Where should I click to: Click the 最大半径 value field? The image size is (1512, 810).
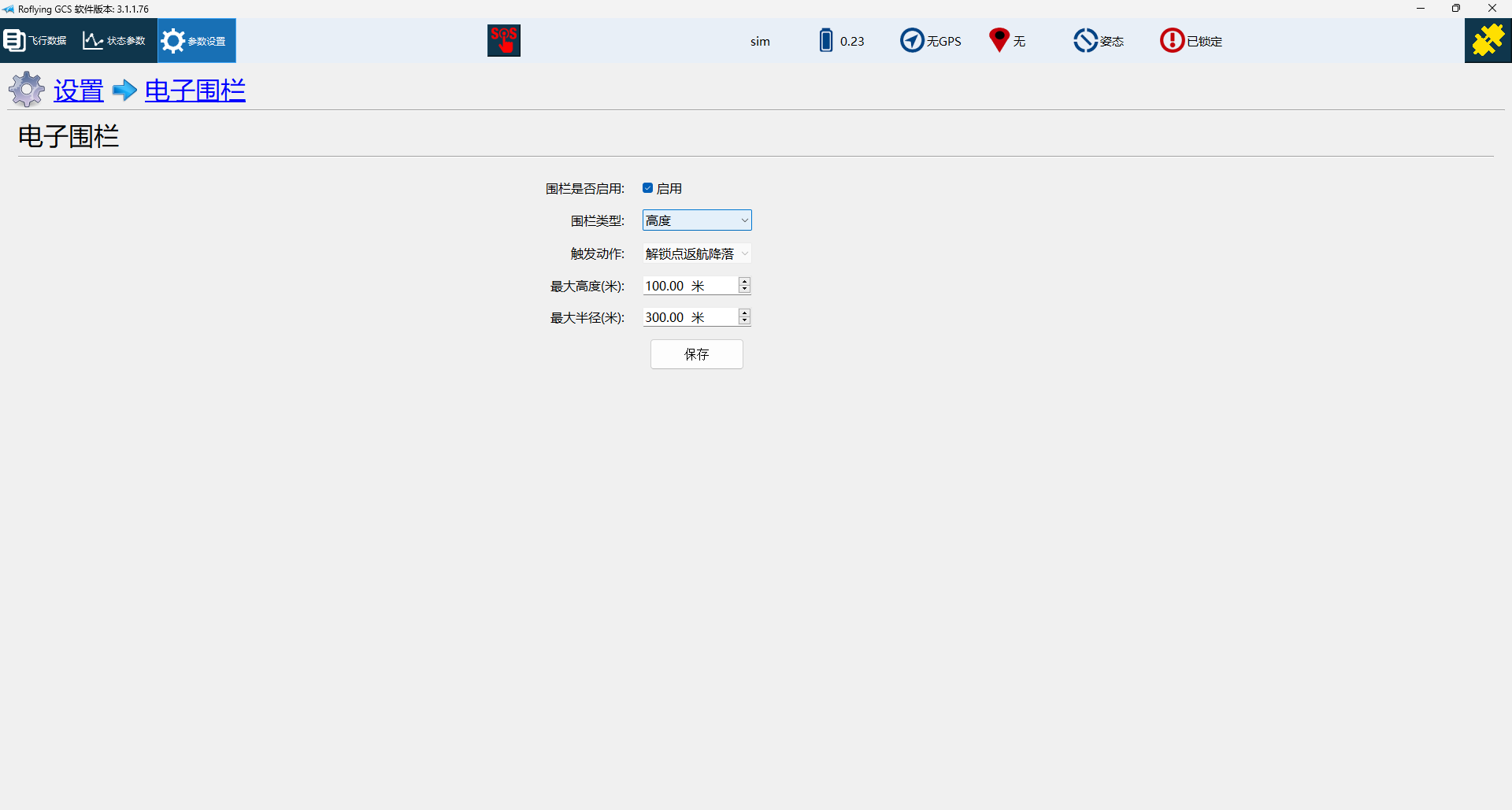pyautogui.click(x=690, y=317)
